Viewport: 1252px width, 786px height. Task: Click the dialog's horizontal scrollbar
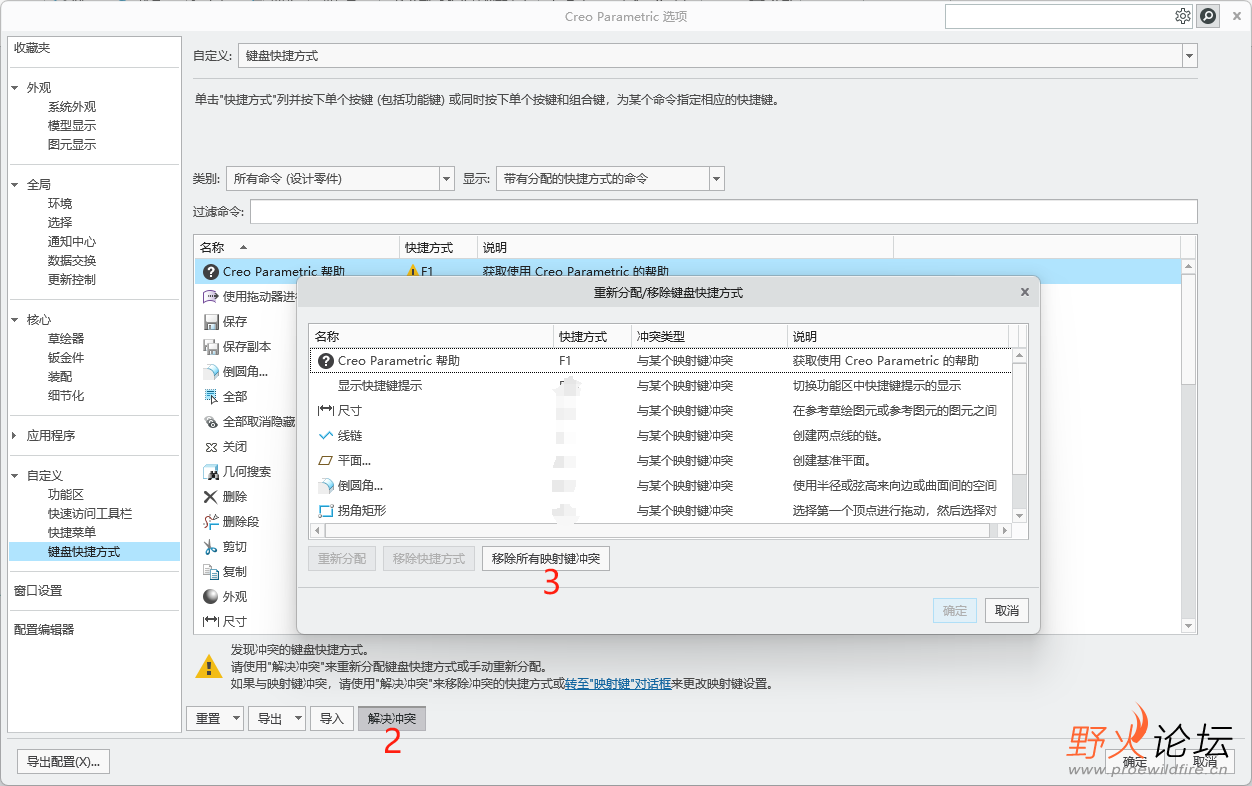coord(658,531)
